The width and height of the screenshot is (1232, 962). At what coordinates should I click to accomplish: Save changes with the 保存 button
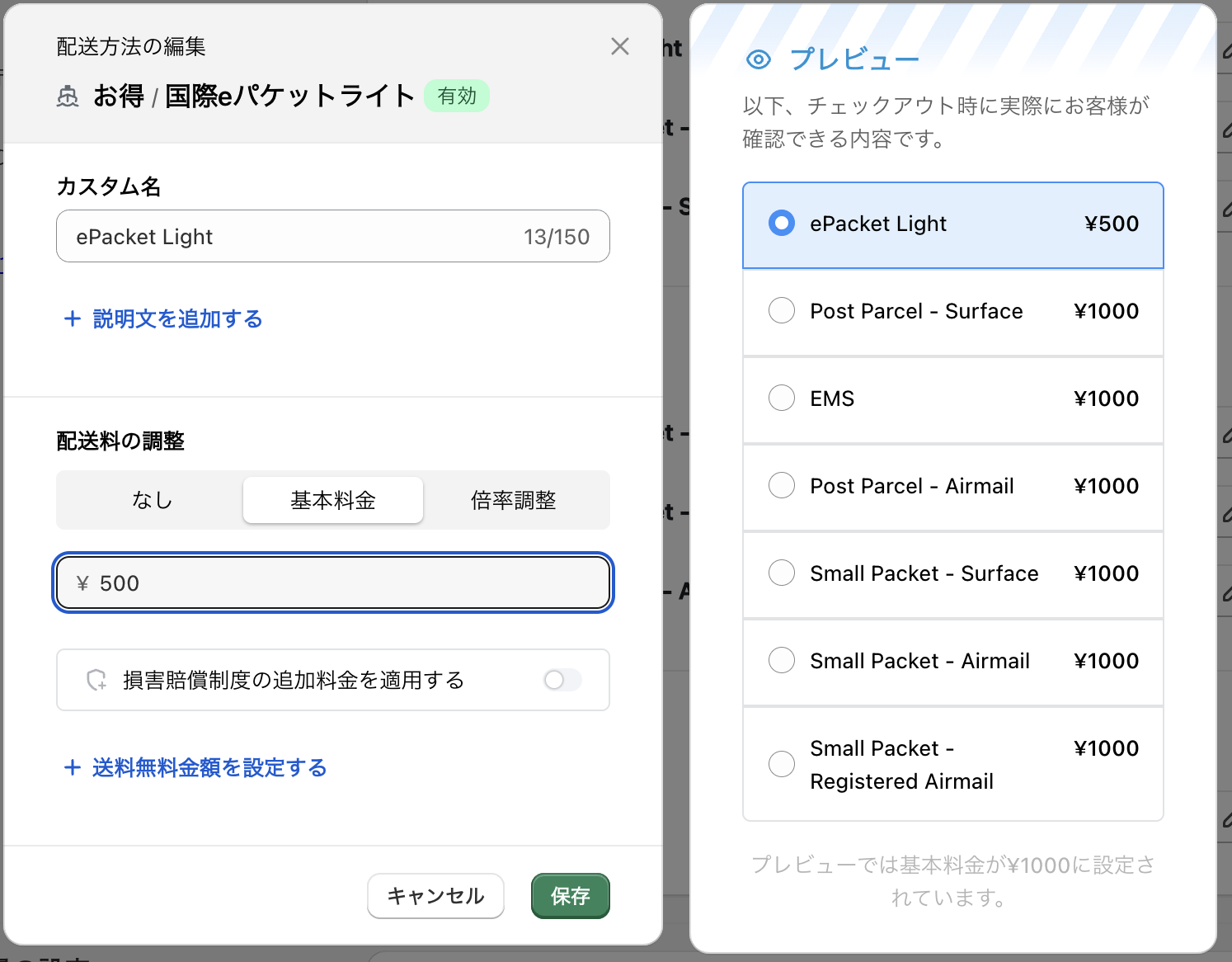[x=570, y=895]
